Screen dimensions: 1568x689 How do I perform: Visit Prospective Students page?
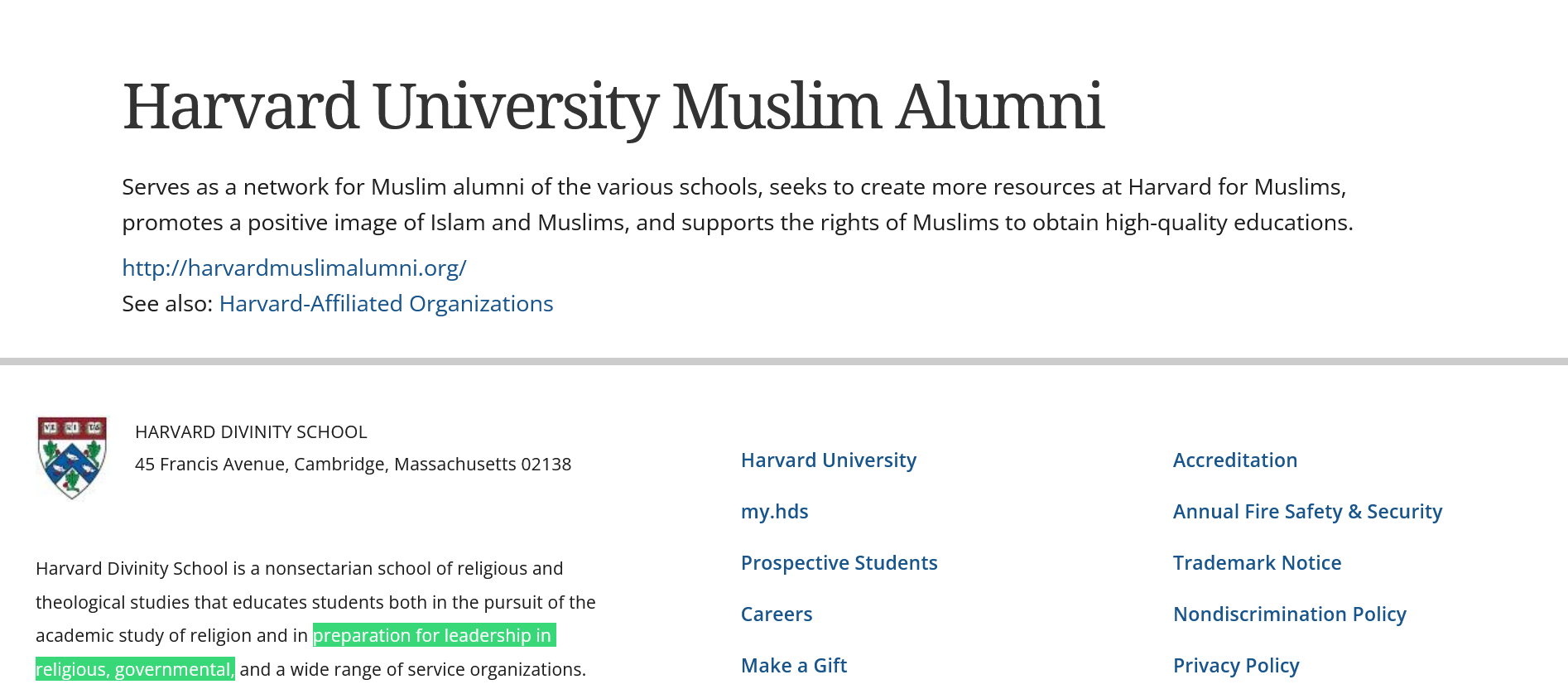[x=839, y=563]
